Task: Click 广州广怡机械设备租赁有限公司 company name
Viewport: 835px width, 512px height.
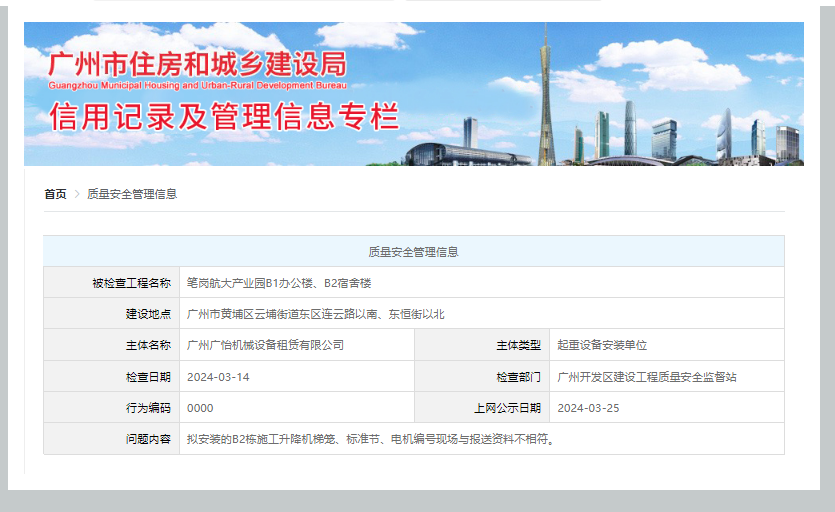Action: point(265,345)
